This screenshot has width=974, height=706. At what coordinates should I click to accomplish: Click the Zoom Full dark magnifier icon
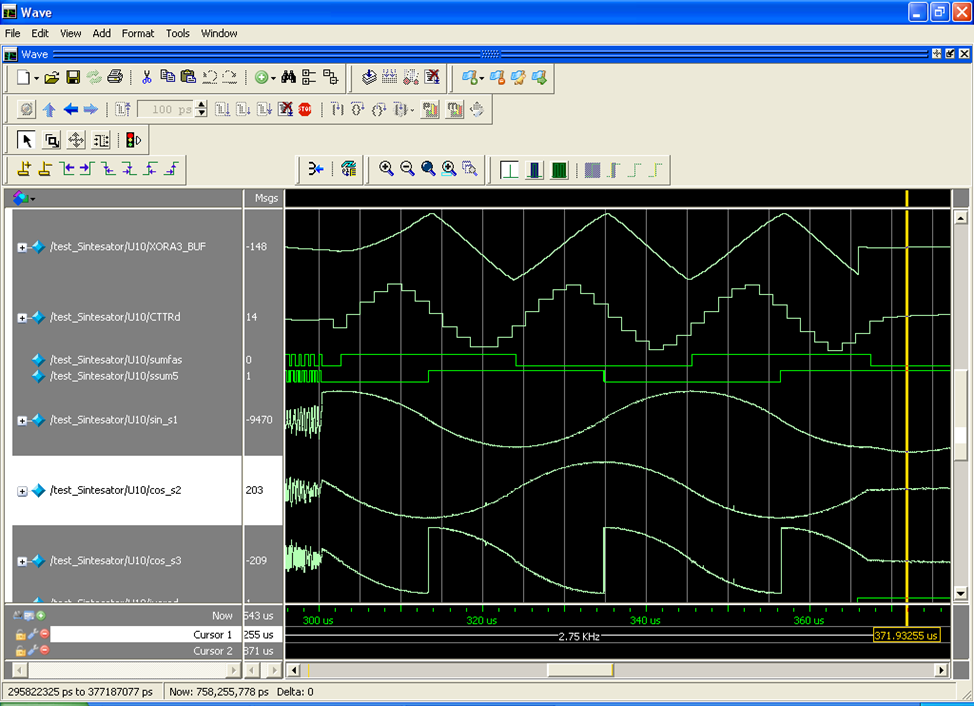[x=428, y=169]
